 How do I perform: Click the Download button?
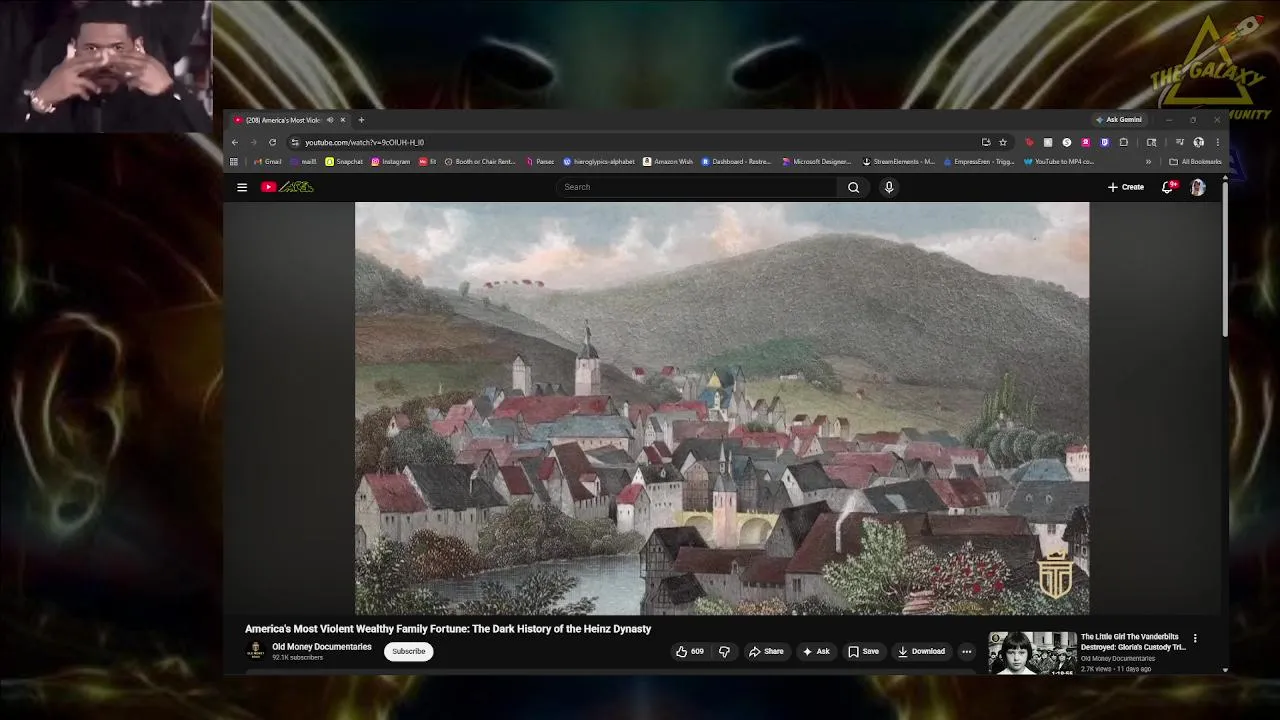coord(921,651)
